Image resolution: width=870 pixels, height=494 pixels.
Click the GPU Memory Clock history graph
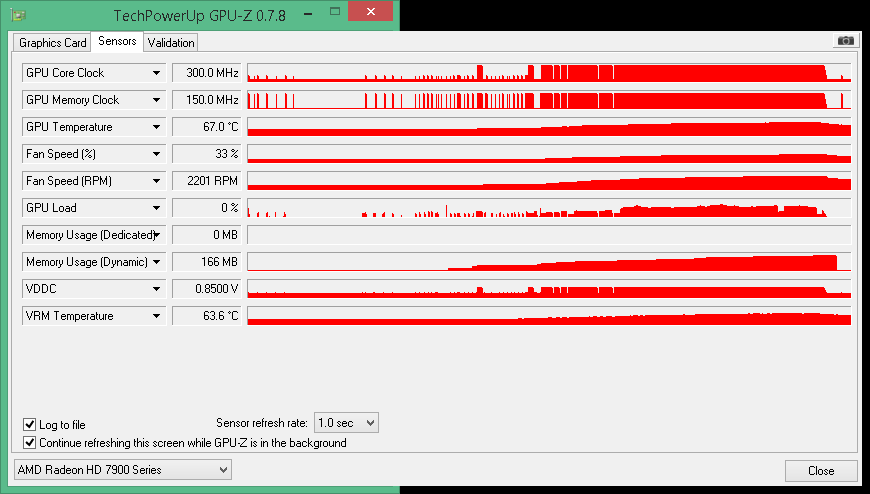(x=549, y=100)
